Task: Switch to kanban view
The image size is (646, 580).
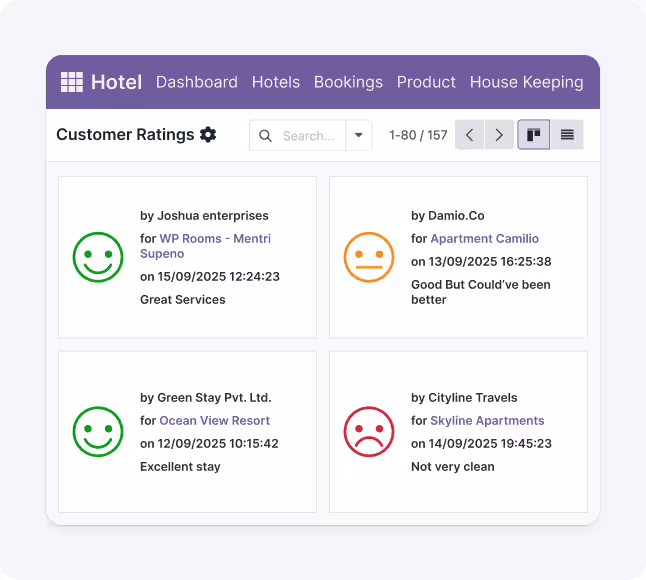Action: tap(534, 135)
